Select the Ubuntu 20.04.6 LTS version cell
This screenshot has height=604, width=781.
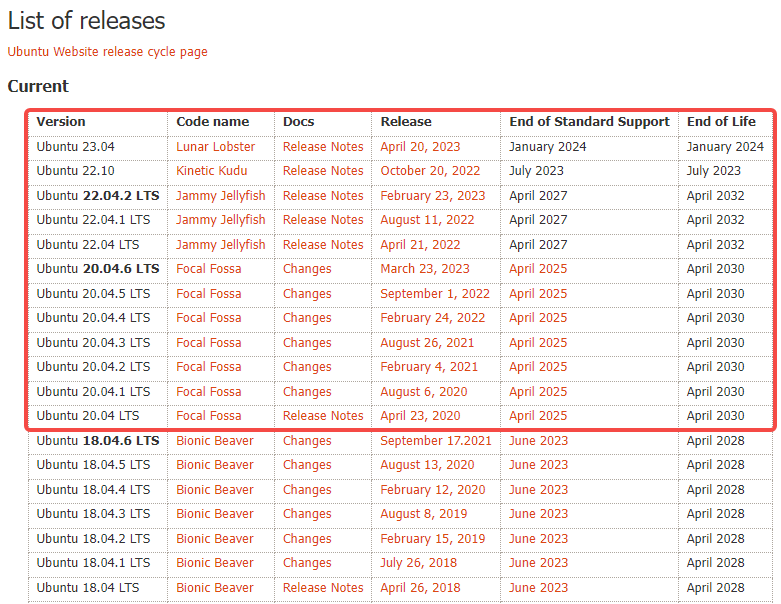click(98, 269)
